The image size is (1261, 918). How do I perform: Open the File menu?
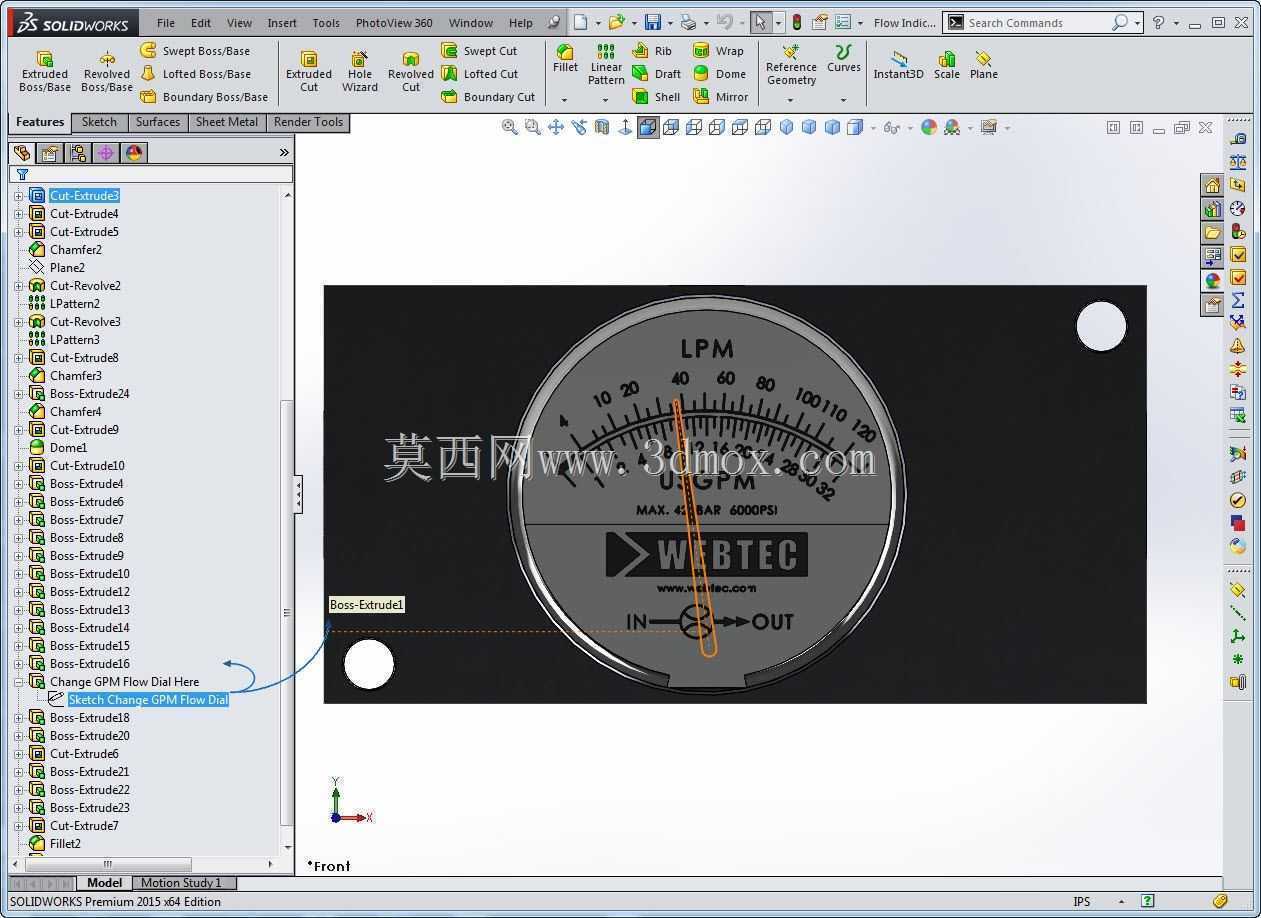(166, 22)
